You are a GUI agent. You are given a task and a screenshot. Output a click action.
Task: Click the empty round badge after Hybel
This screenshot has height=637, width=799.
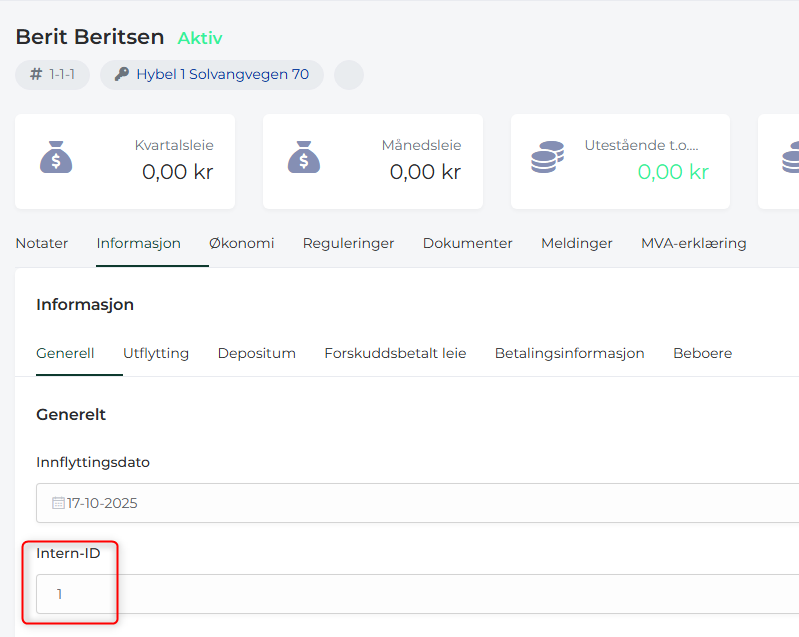pos(349,75)
